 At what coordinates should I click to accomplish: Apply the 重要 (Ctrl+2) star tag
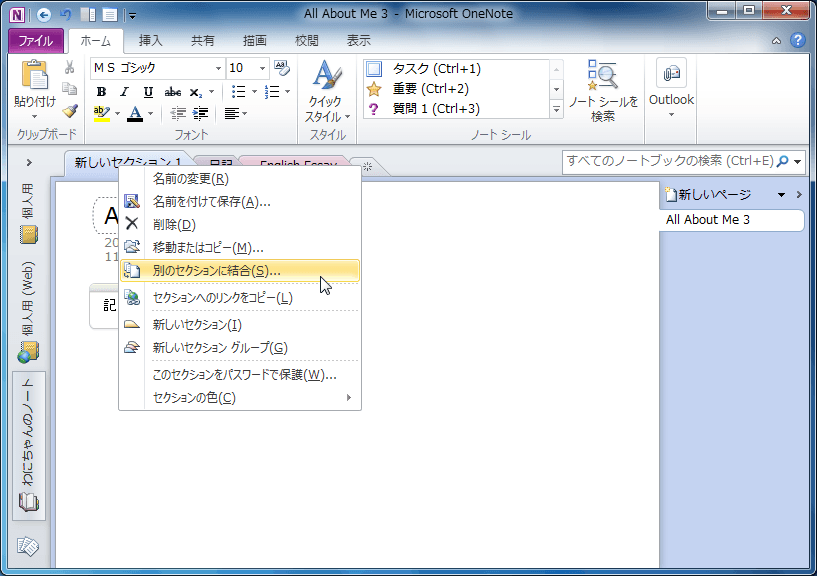pyautogui.click(x=430, y=89)
